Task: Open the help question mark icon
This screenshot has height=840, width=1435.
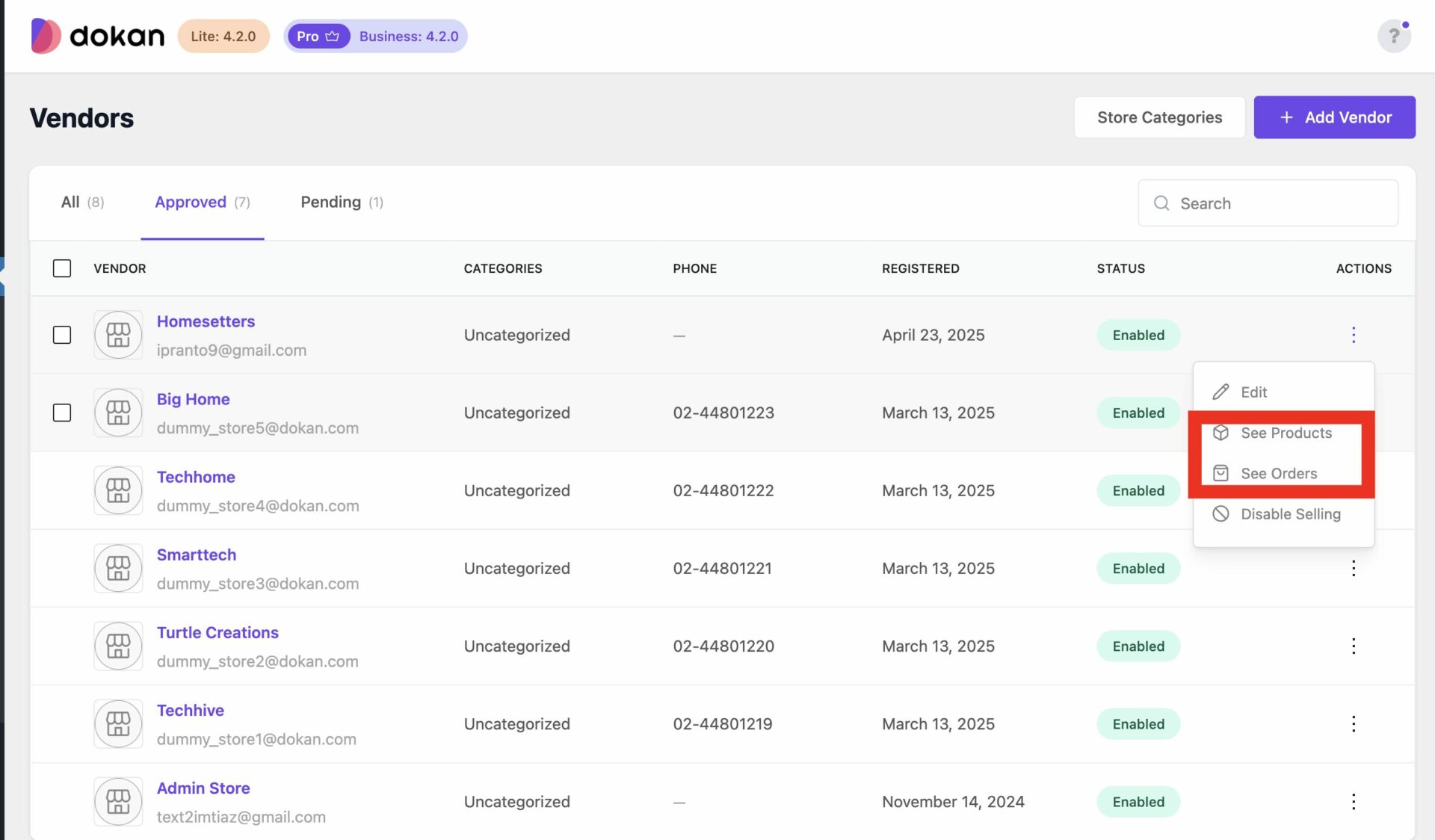Action: [x=1393, y=35]
